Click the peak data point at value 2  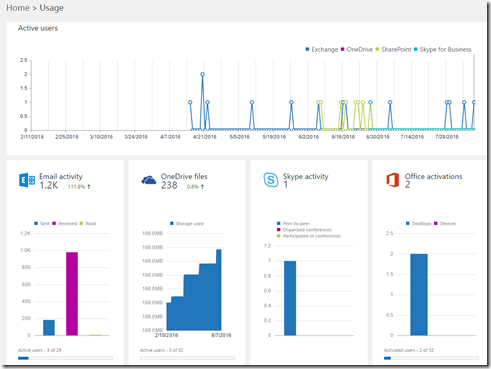coord(202,74)
